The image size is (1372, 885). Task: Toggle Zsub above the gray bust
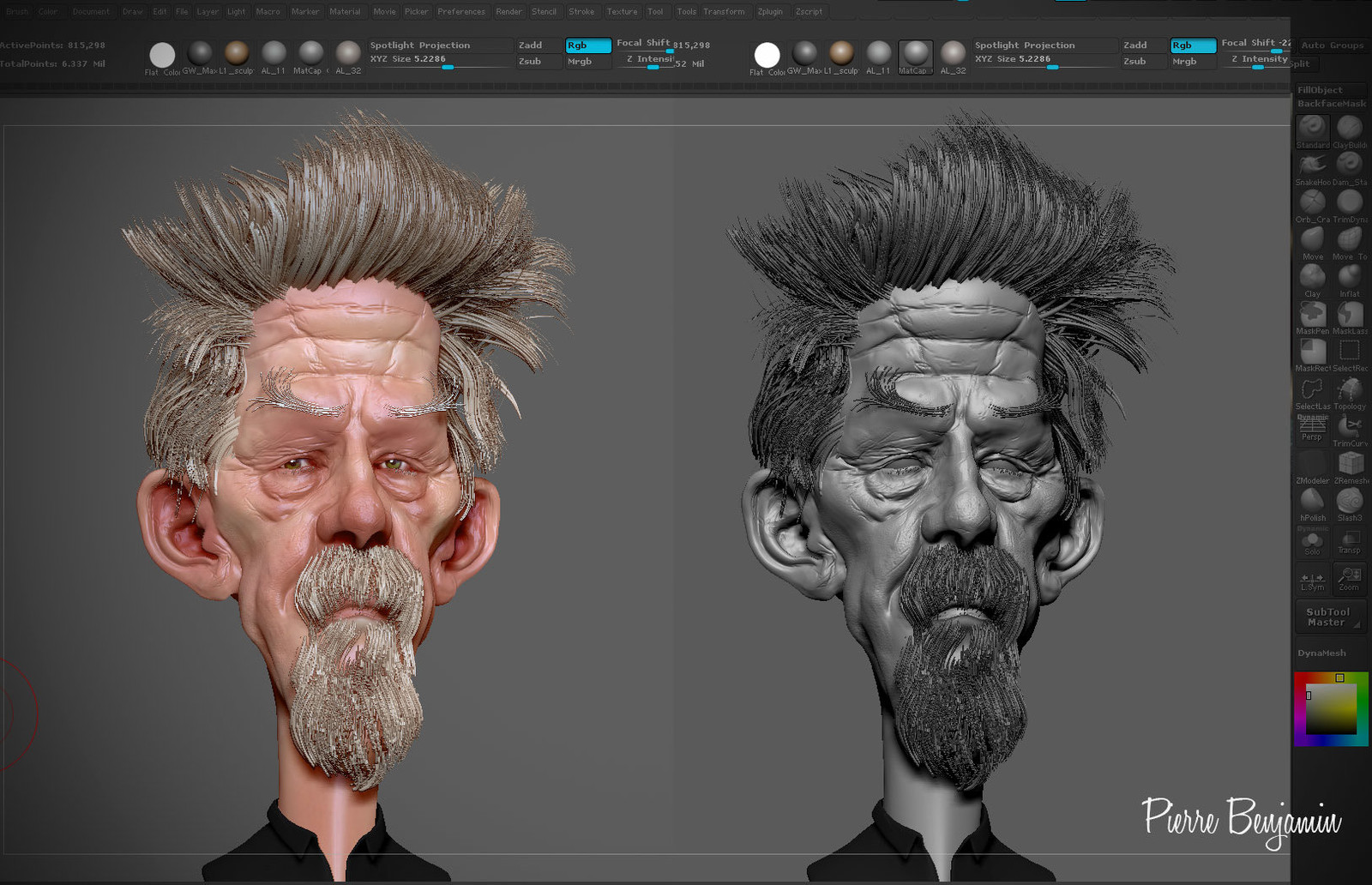[x=1145, y=62]
